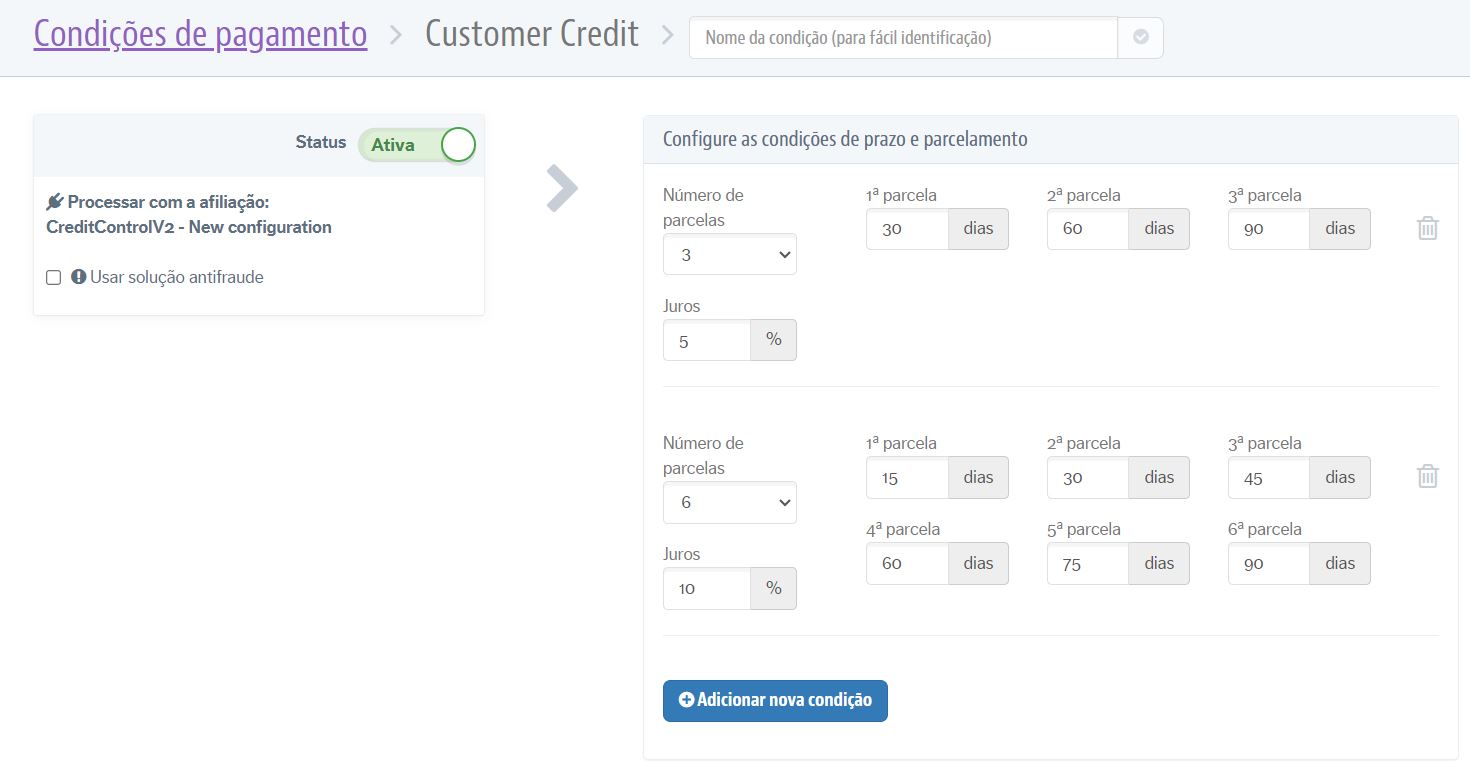Click the 3ª parcela field showing 90

pyautogui.click(x=1267, y=228)
